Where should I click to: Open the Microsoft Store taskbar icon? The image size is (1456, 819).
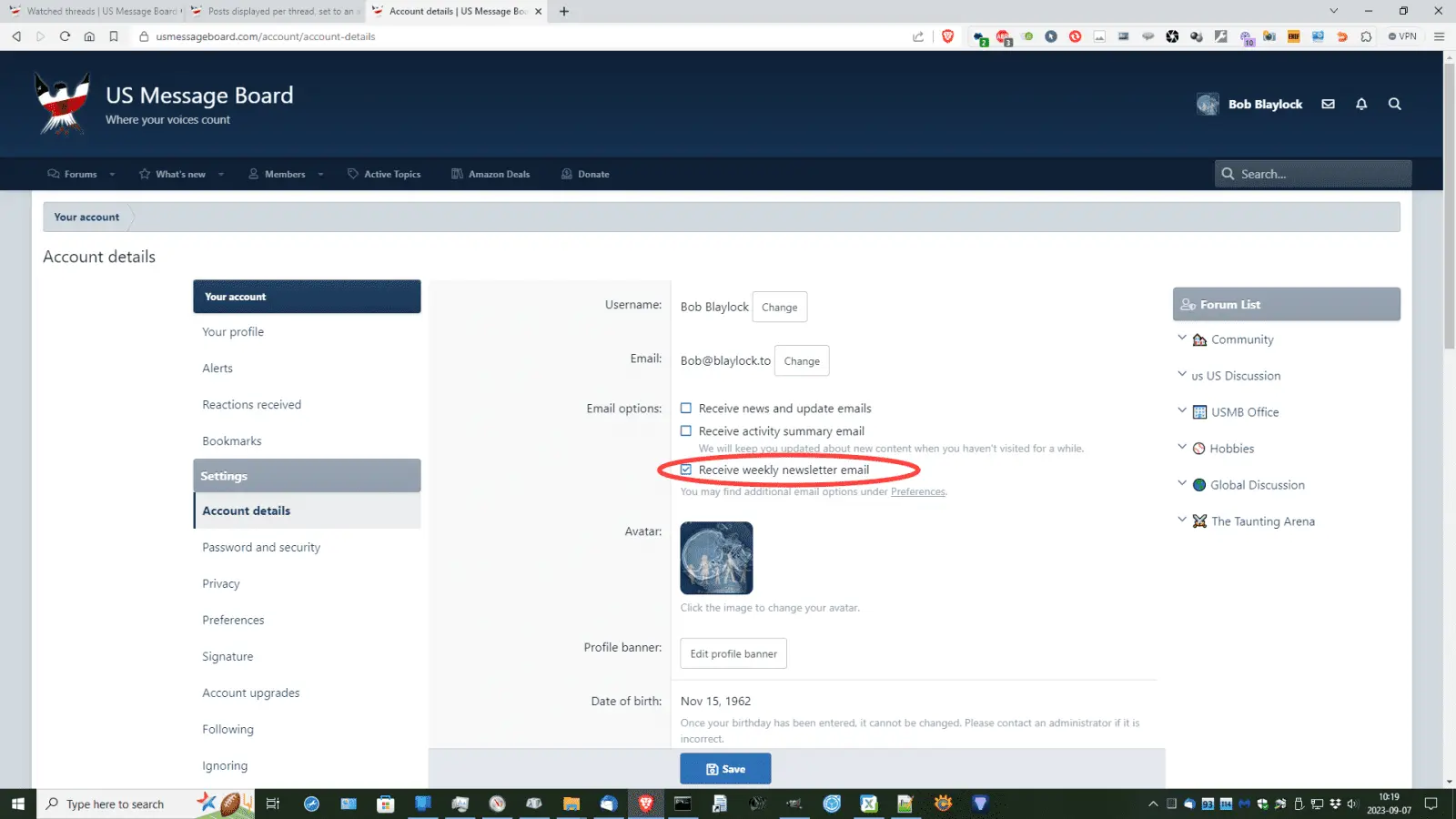[386, 804]
